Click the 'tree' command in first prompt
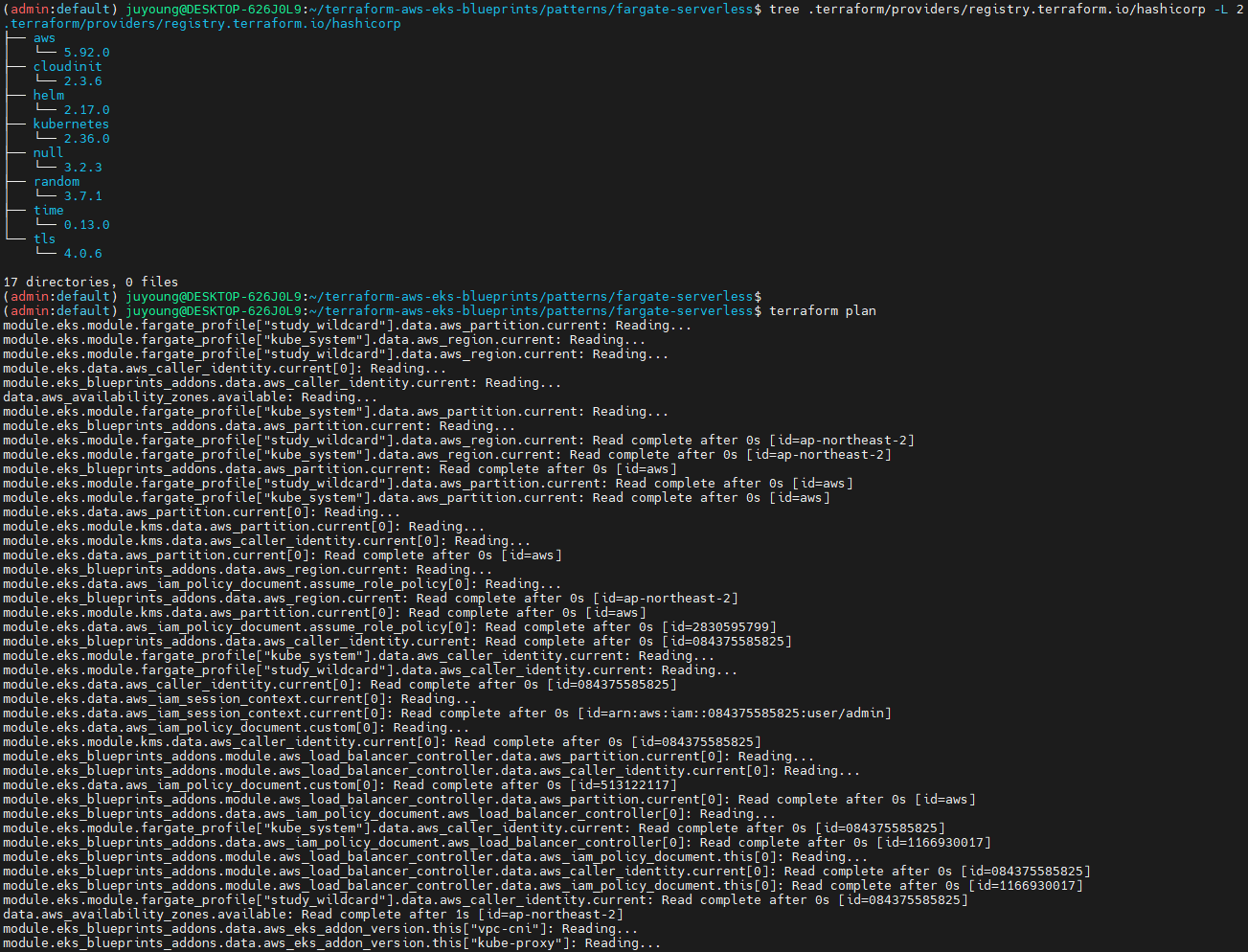Viewport: 1248px width, 952px height. click(784, 10)
